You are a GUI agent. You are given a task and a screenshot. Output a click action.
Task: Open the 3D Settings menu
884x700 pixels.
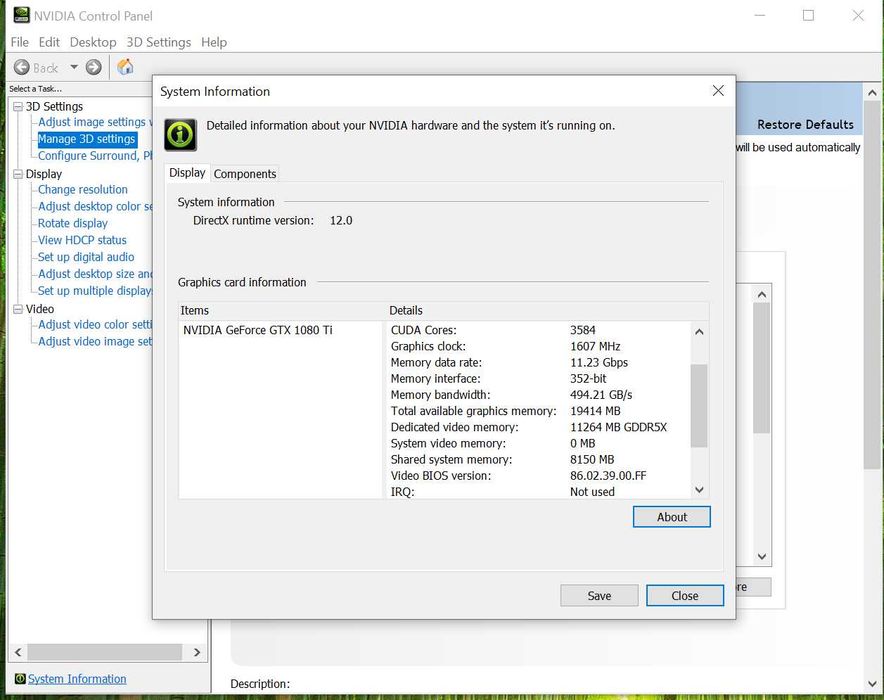pos(158,42)
